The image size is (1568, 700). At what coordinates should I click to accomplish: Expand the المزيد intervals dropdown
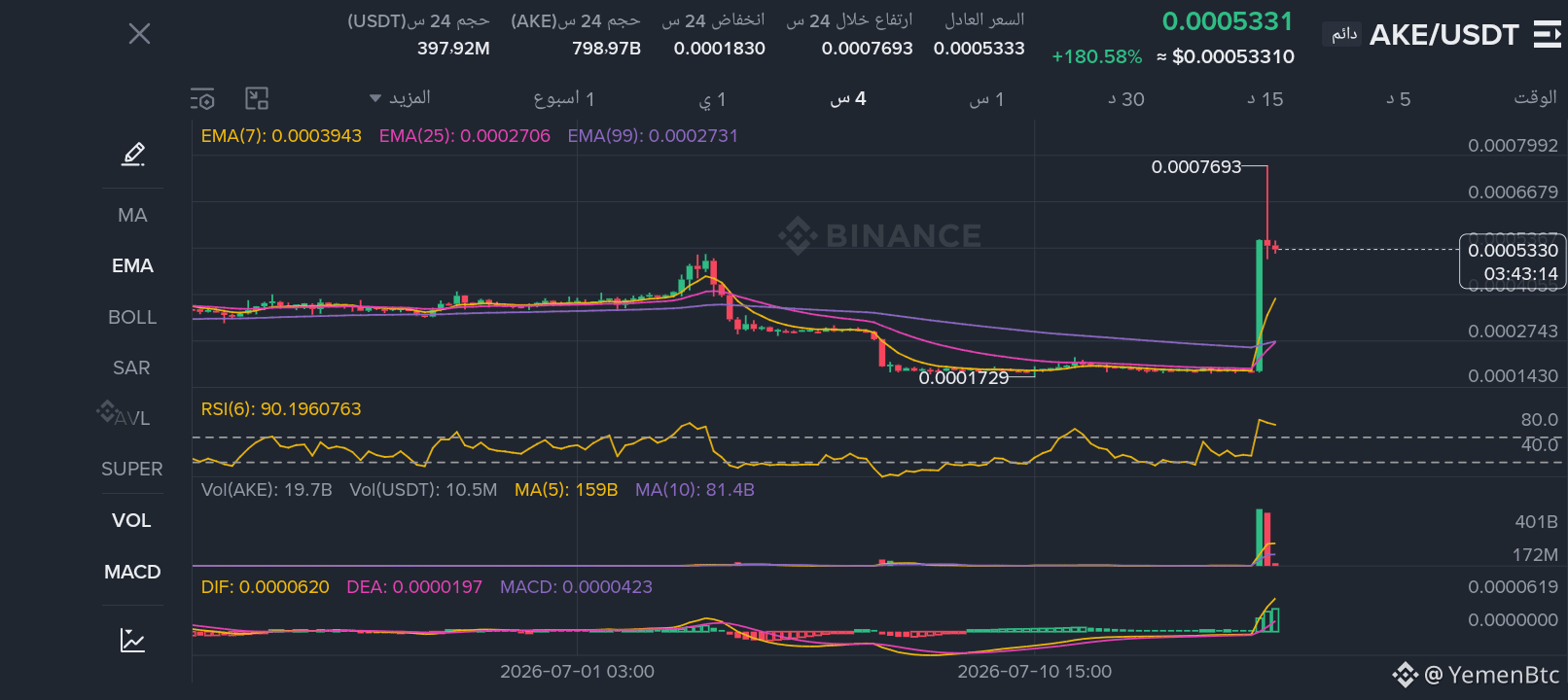[x=401, y=98]
